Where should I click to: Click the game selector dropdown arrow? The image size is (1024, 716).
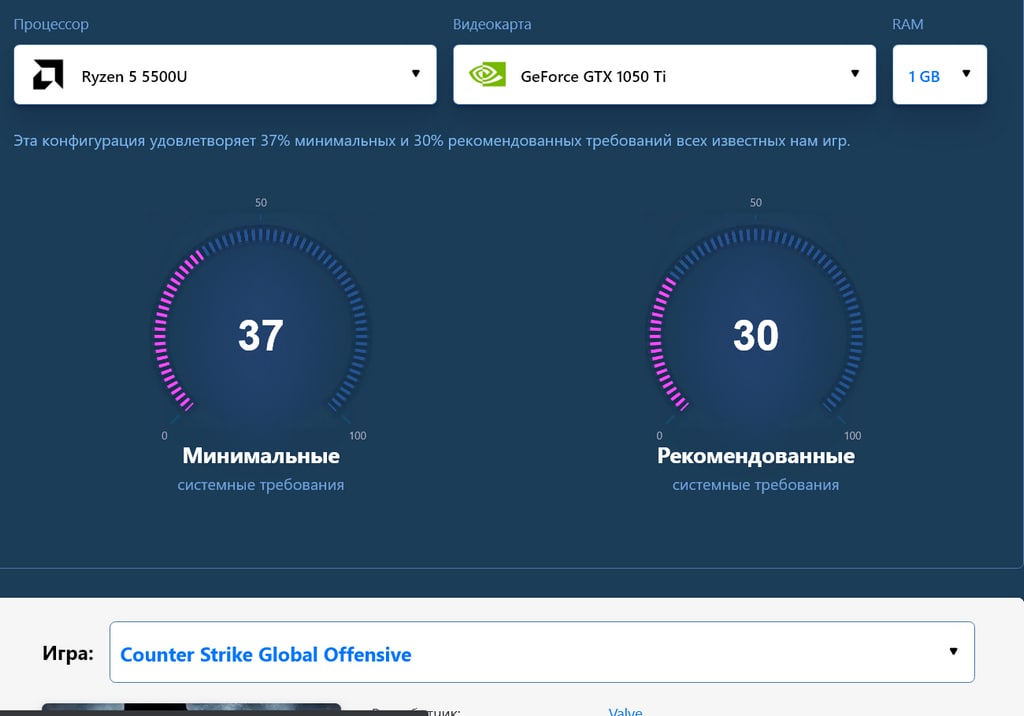953,651
